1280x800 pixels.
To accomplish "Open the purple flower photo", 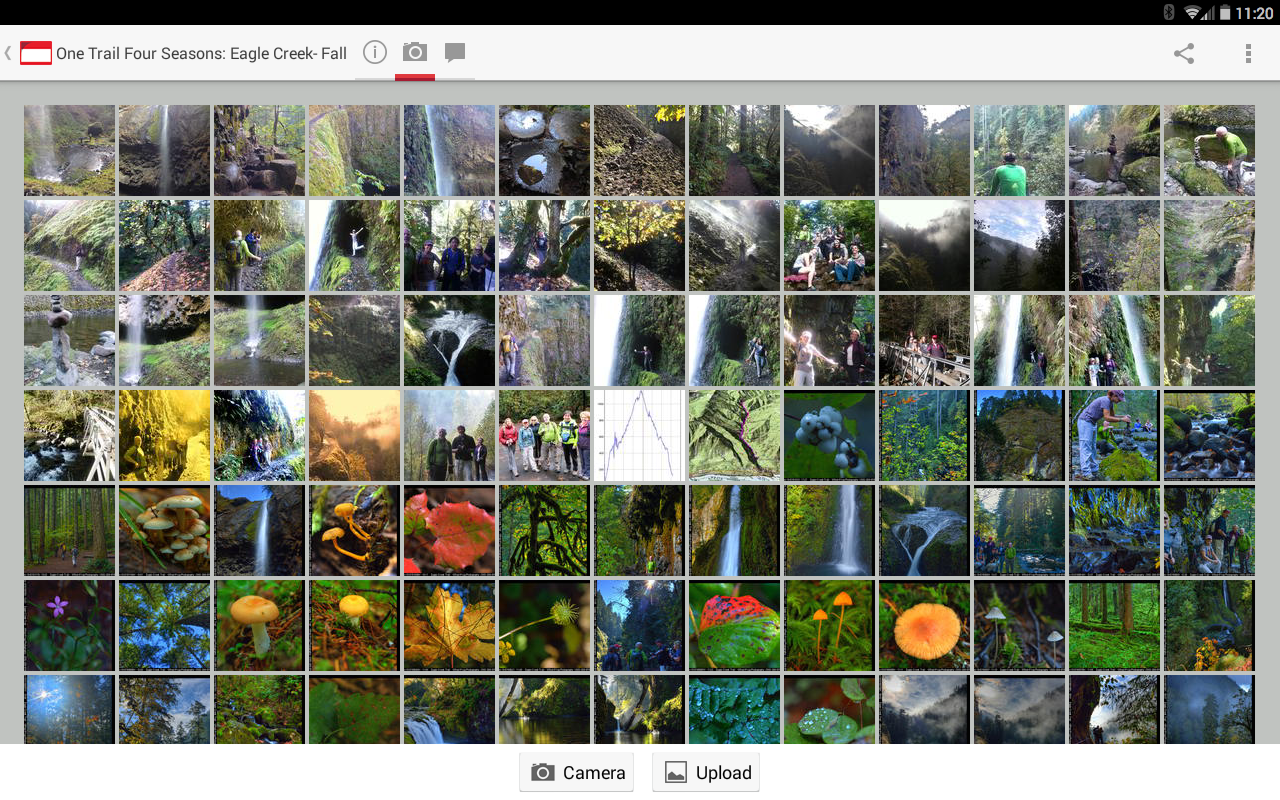I will (70, 625).
